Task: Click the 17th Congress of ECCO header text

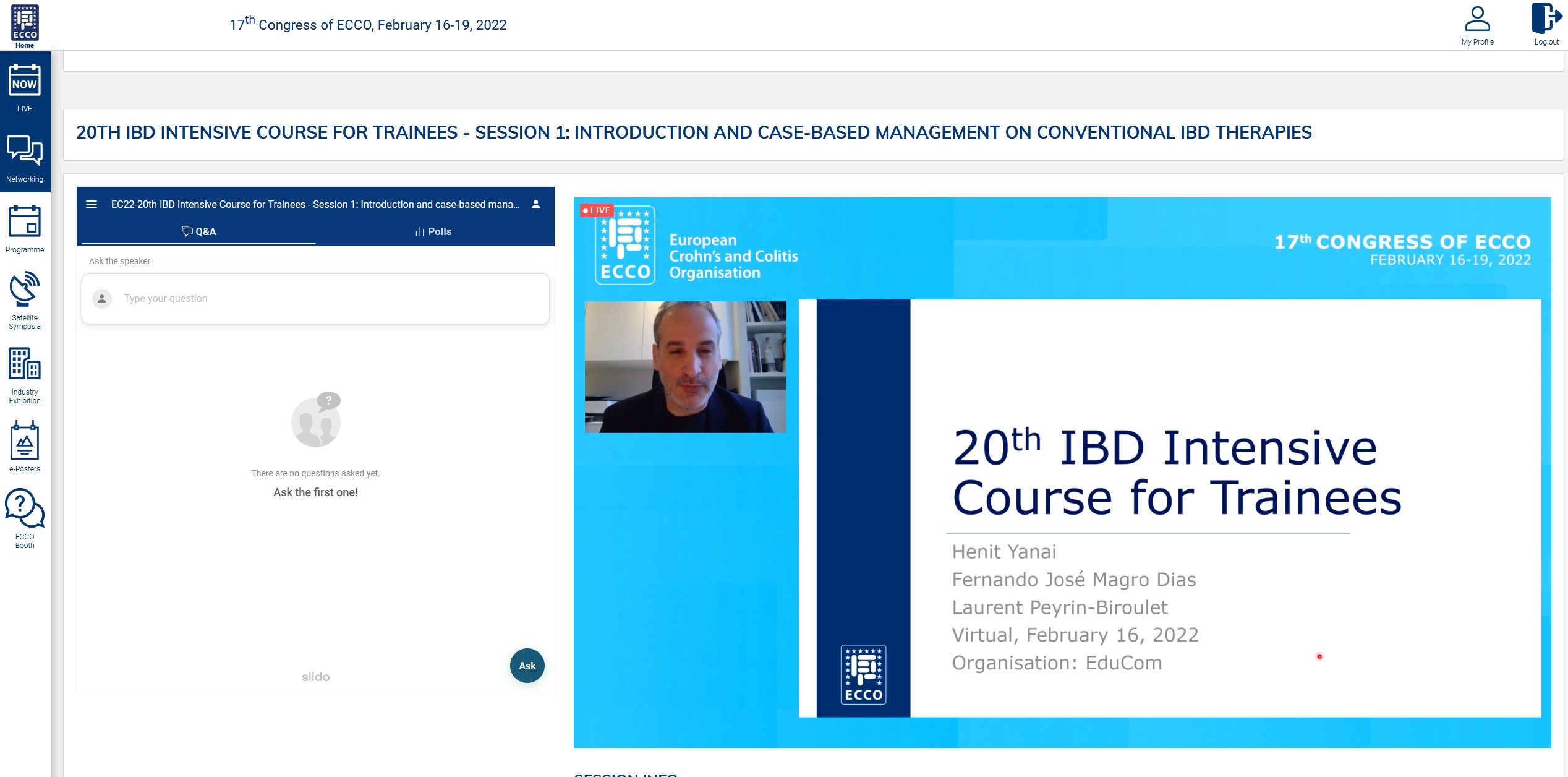Action: 368,24
